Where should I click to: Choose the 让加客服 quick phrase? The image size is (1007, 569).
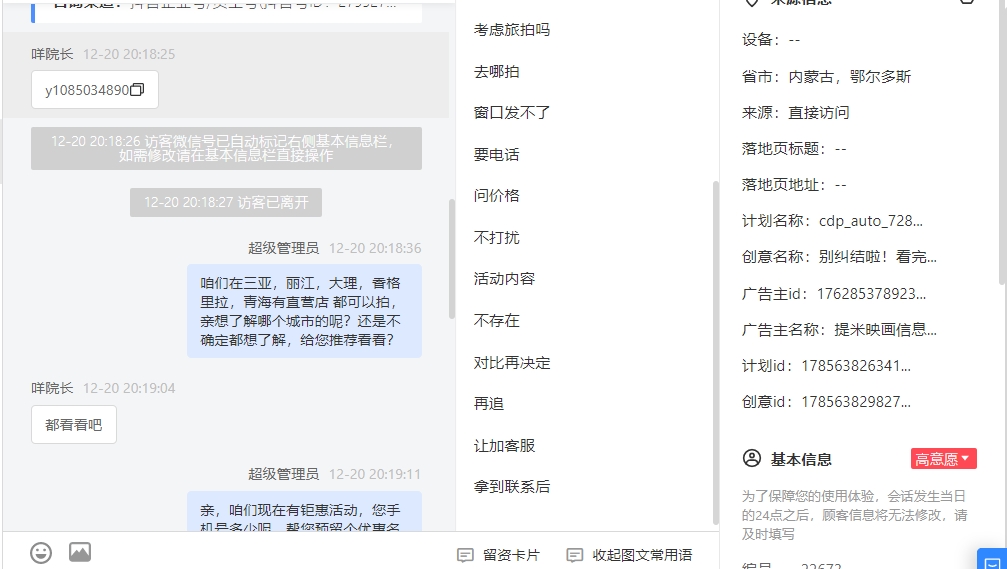(504, 445)
